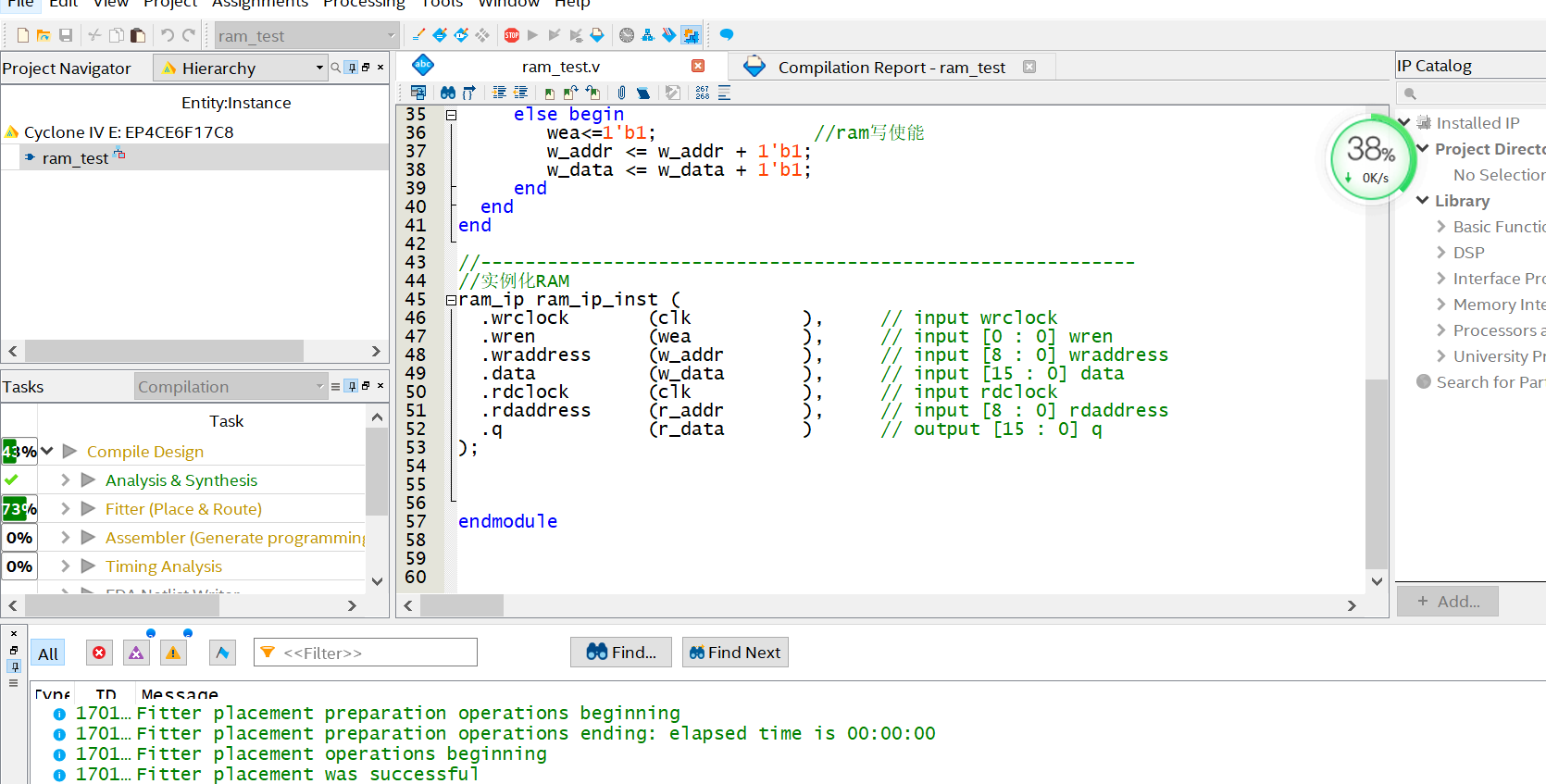Click the binoculars Find icon in editor toolbar
Screen dimensions: 1546x784
448,93
